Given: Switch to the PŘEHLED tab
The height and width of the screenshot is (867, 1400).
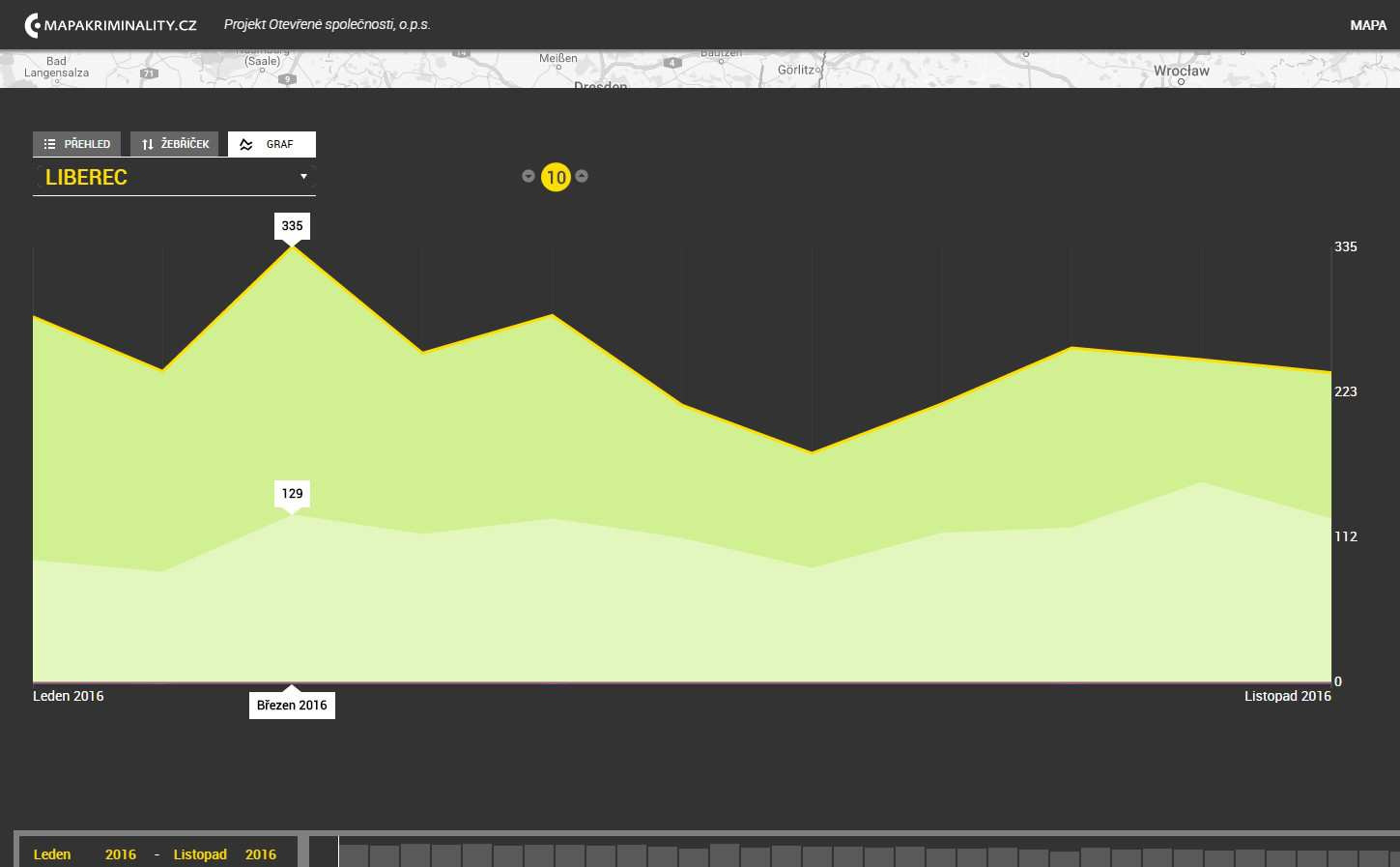Looking at the screenshot, I should click(77, 144).
